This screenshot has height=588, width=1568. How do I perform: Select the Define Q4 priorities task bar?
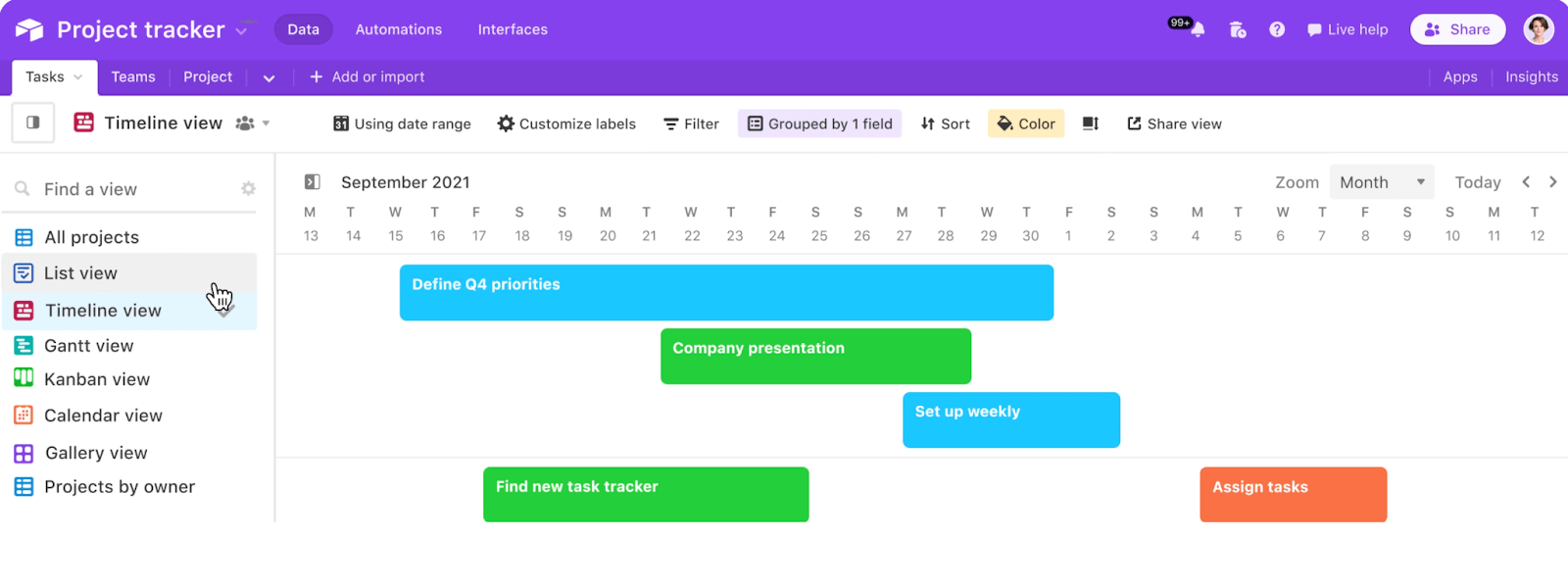point(725,292)
